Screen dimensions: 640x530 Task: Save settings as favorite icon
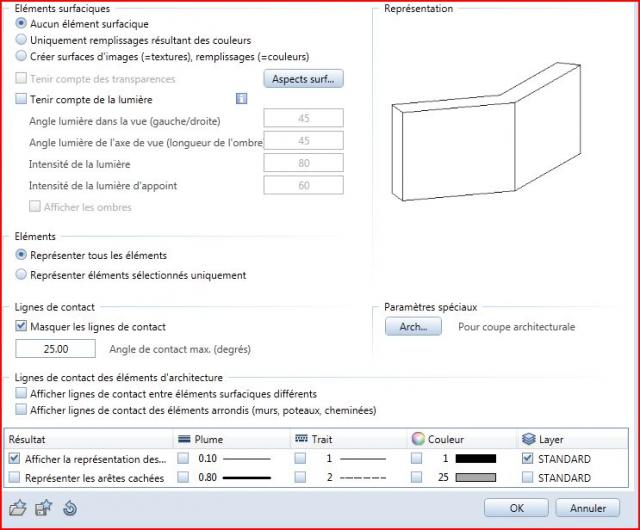tap(44, 508)
